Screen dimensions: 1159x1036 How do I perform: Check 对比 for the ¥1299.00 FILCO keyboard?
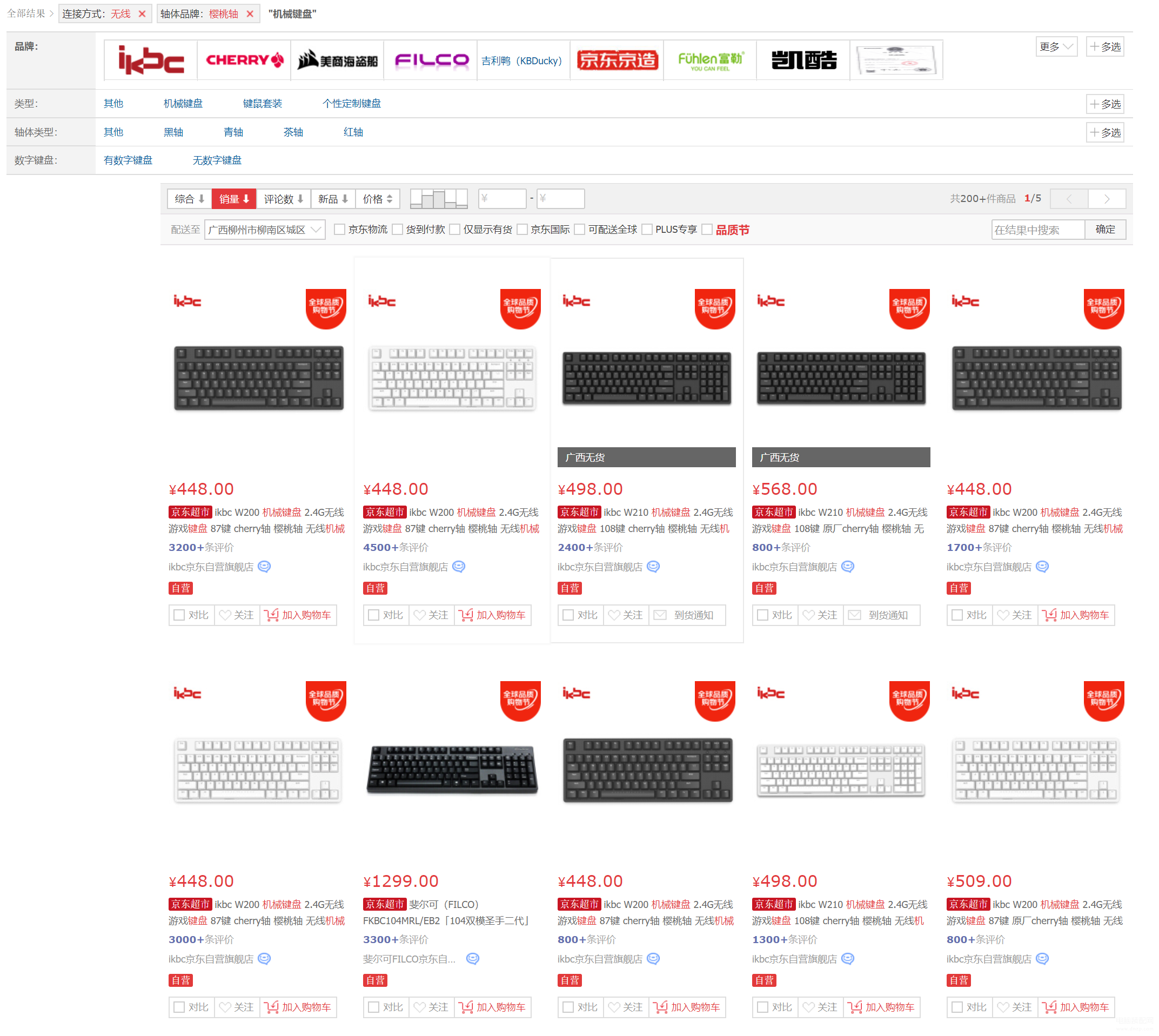373,1007
